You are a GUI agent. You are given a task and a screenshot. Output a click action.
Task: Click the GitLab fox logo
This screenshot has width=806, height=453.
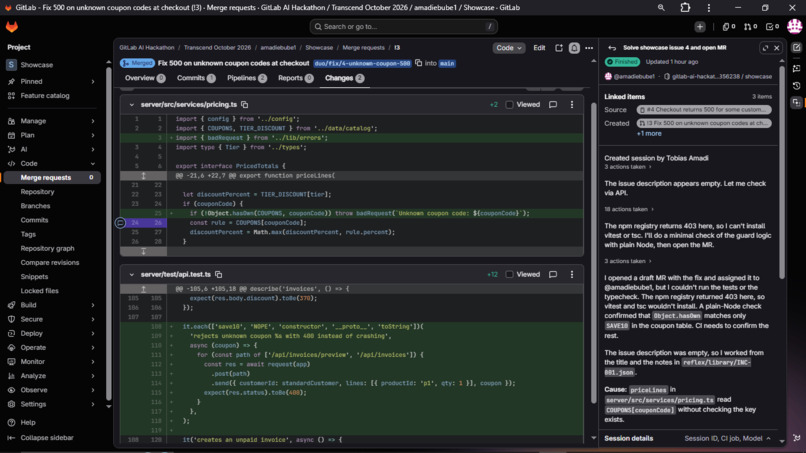coord(11,27)
